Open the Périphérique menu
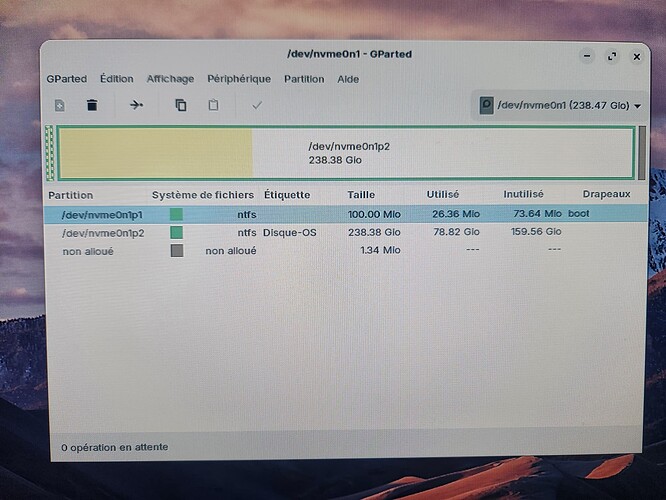666x500 pixels. click(239, 79)
